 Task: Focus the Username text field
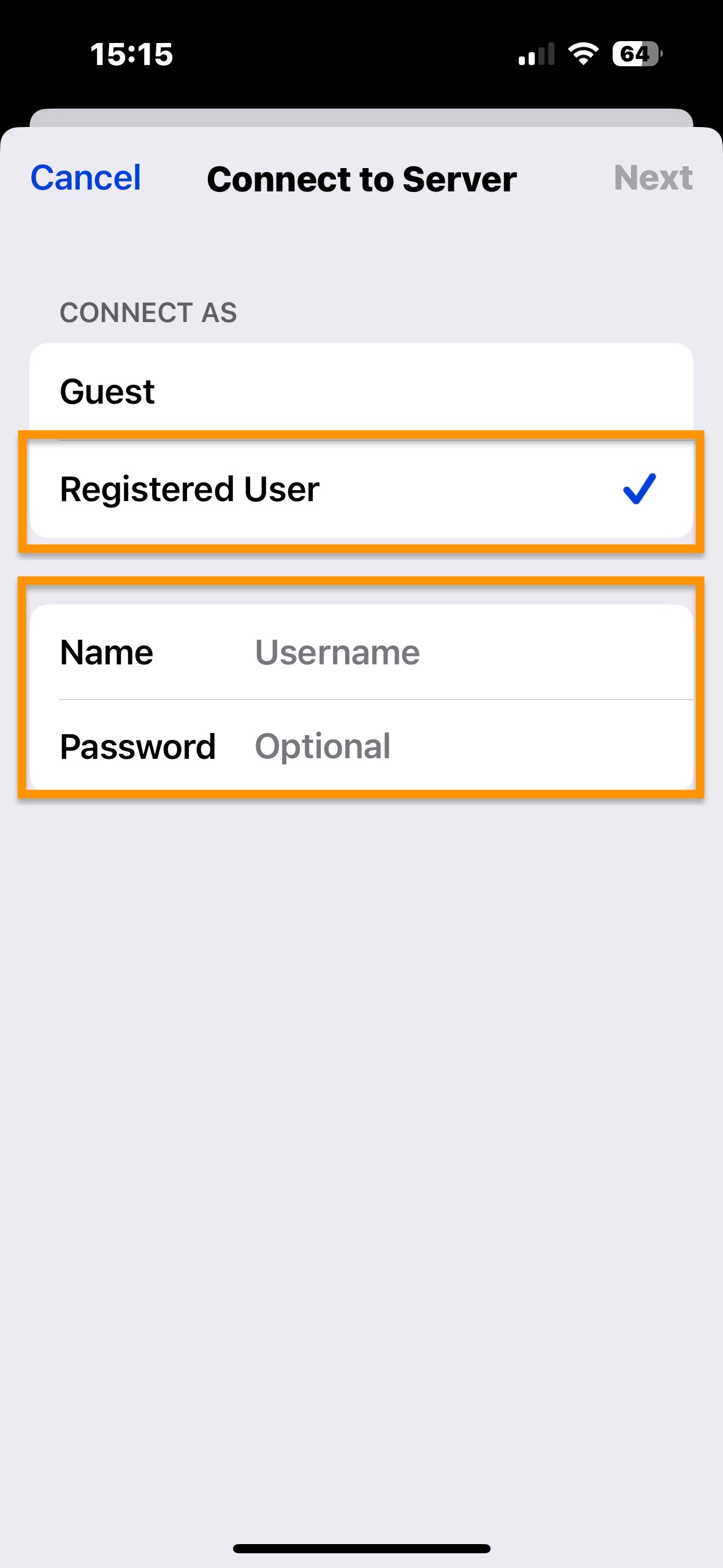click(x=472, y=652)
